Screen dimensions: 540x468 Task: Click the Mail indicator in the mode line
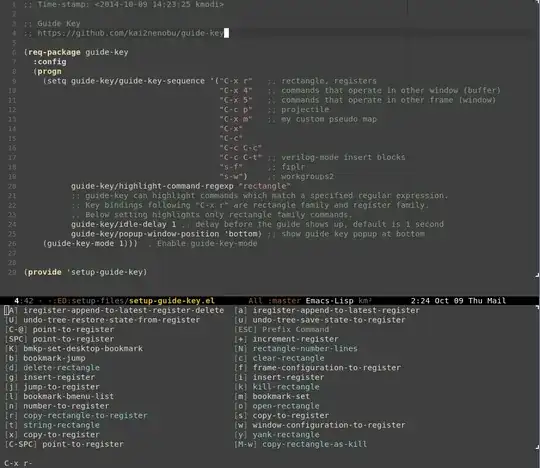point(496,301)
